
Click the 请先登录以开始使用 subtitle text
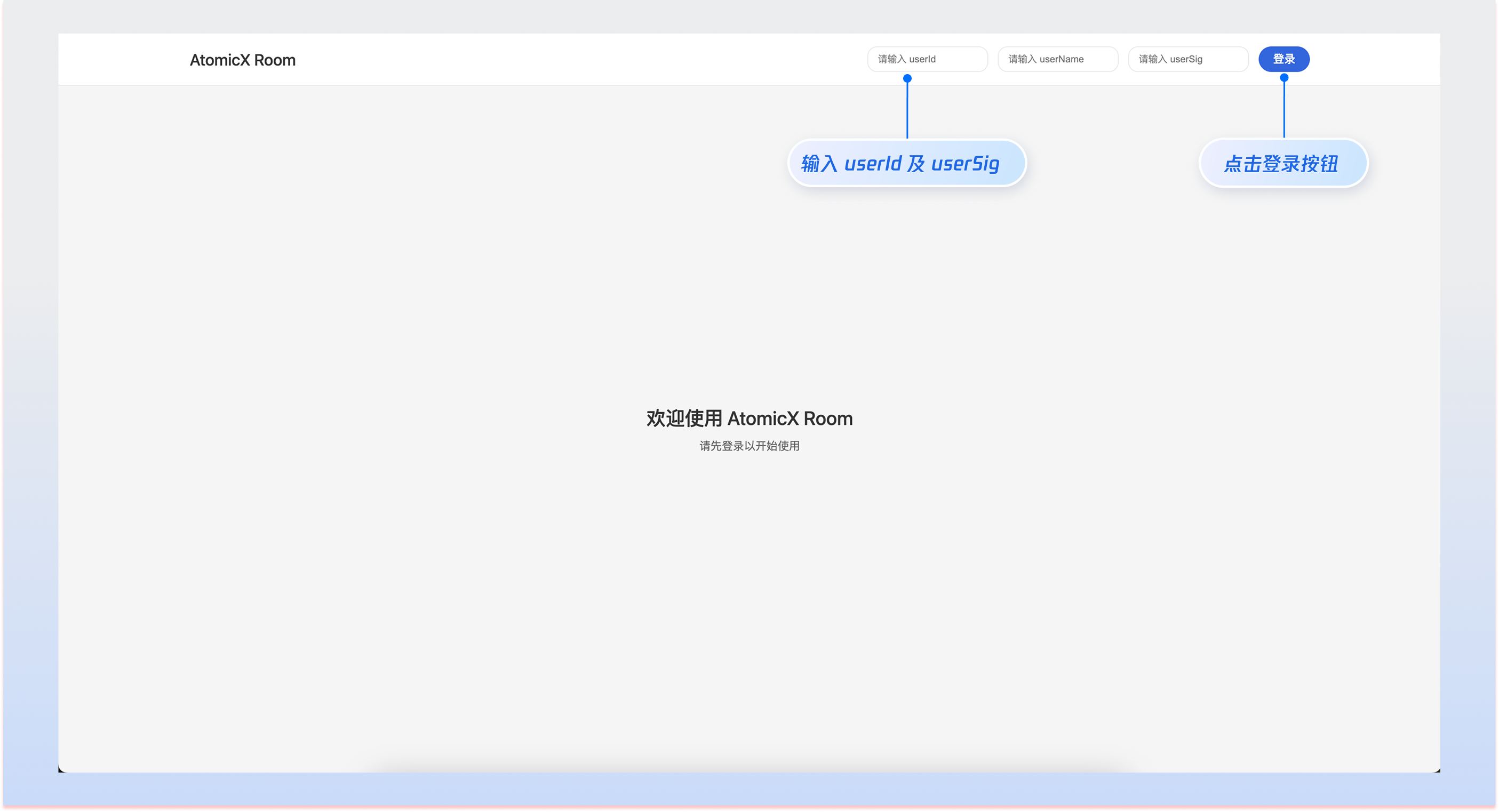point(749,446)
